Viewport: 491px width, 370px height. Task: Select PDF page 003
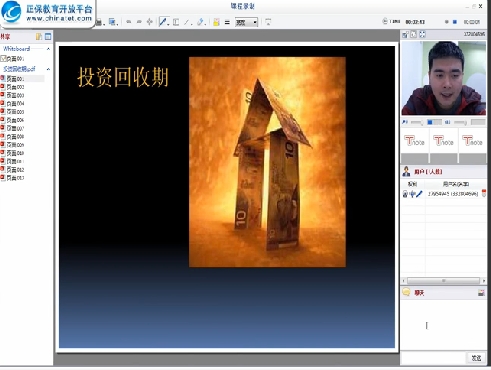coord(13,95)
